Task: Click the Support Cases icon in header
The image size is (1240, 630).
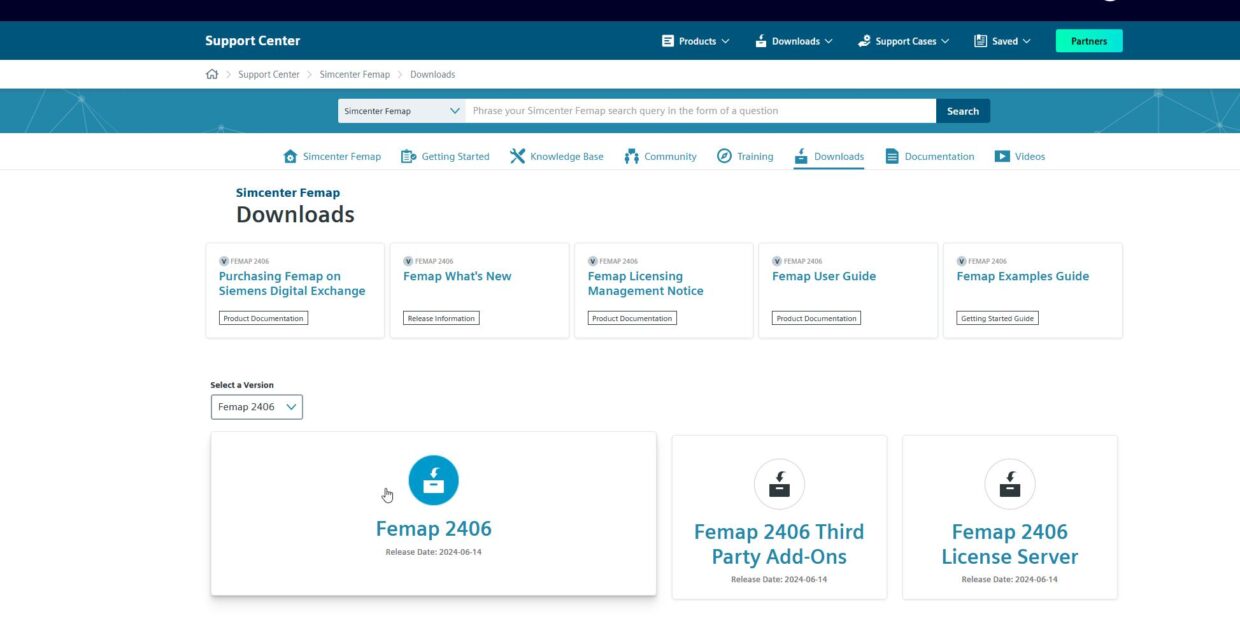Action: point(864,41)
